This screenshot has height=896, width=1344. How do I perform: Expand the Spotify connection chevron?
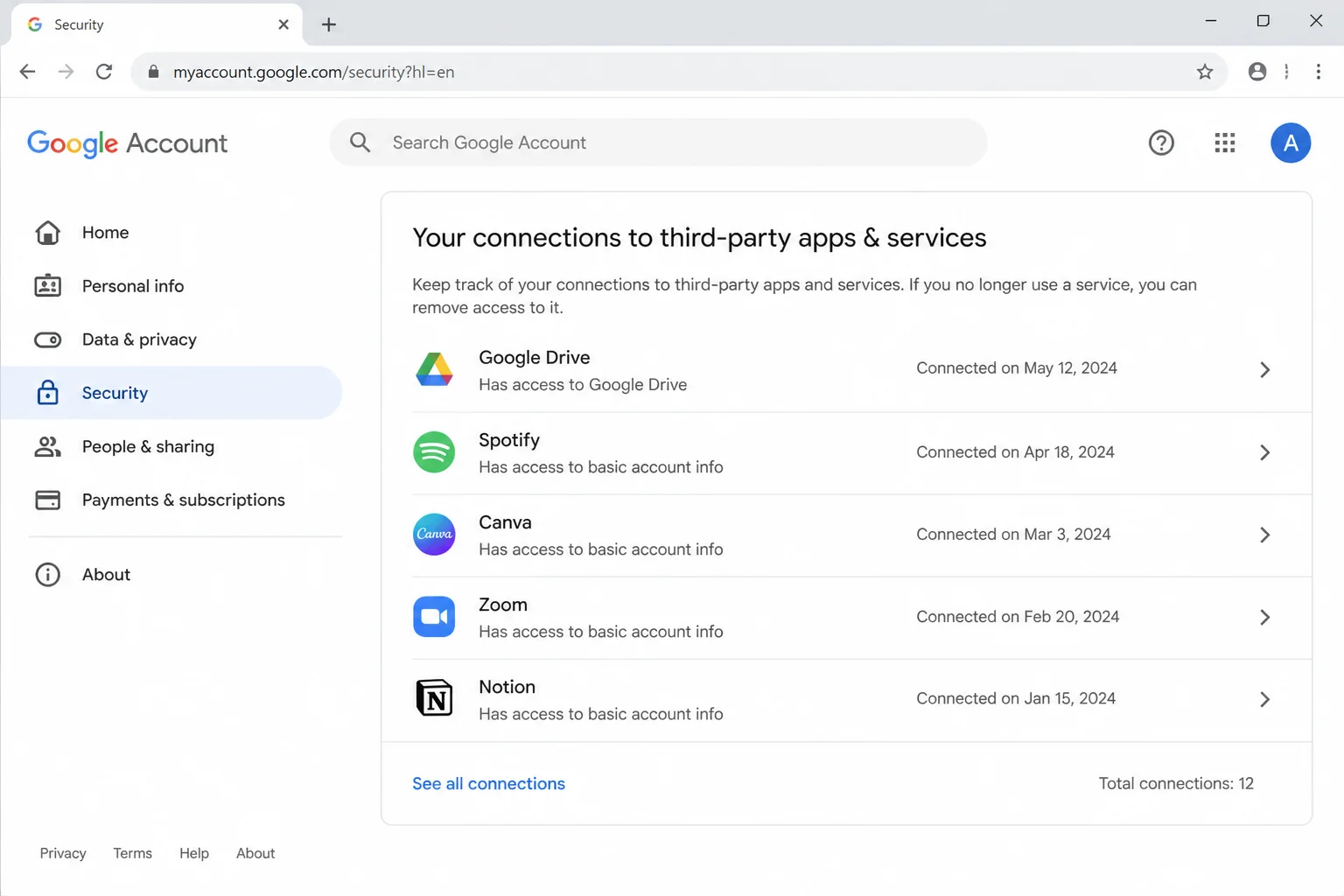1264,452
